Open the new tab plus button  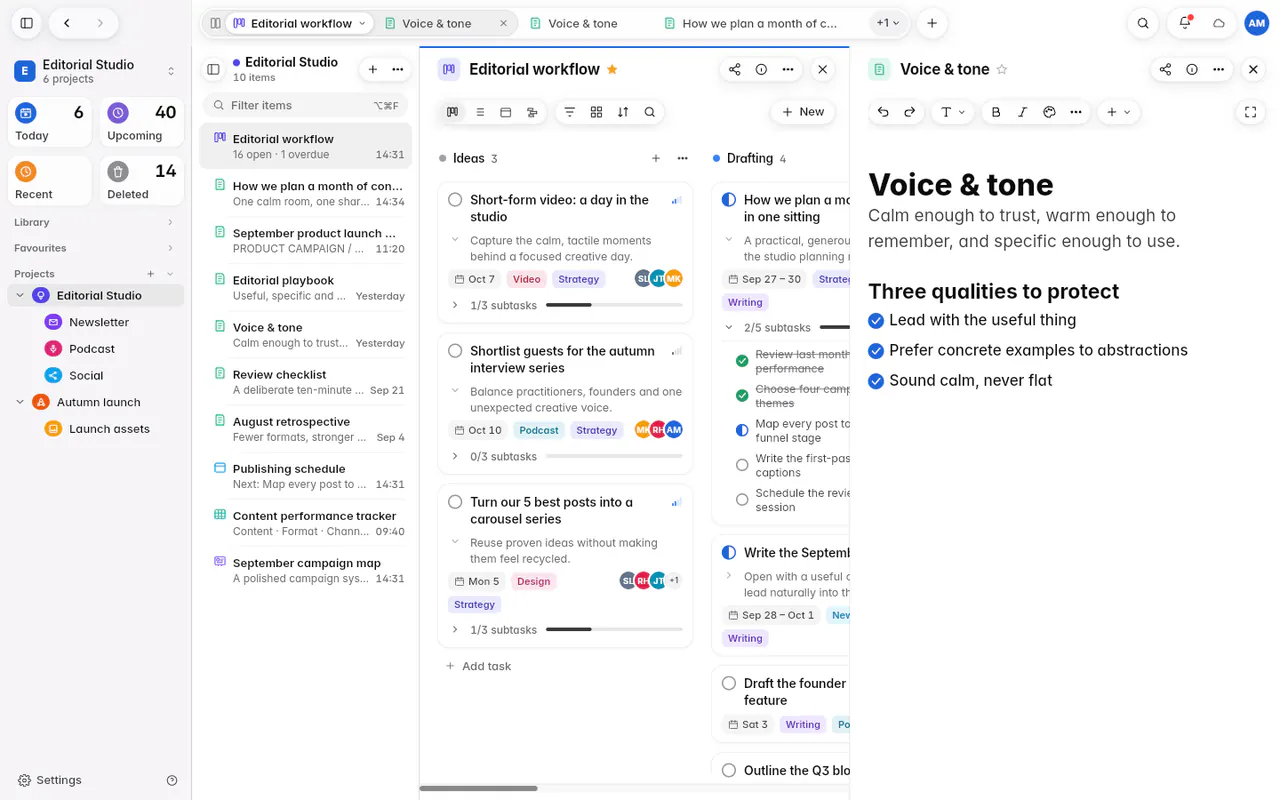(932, 23)
